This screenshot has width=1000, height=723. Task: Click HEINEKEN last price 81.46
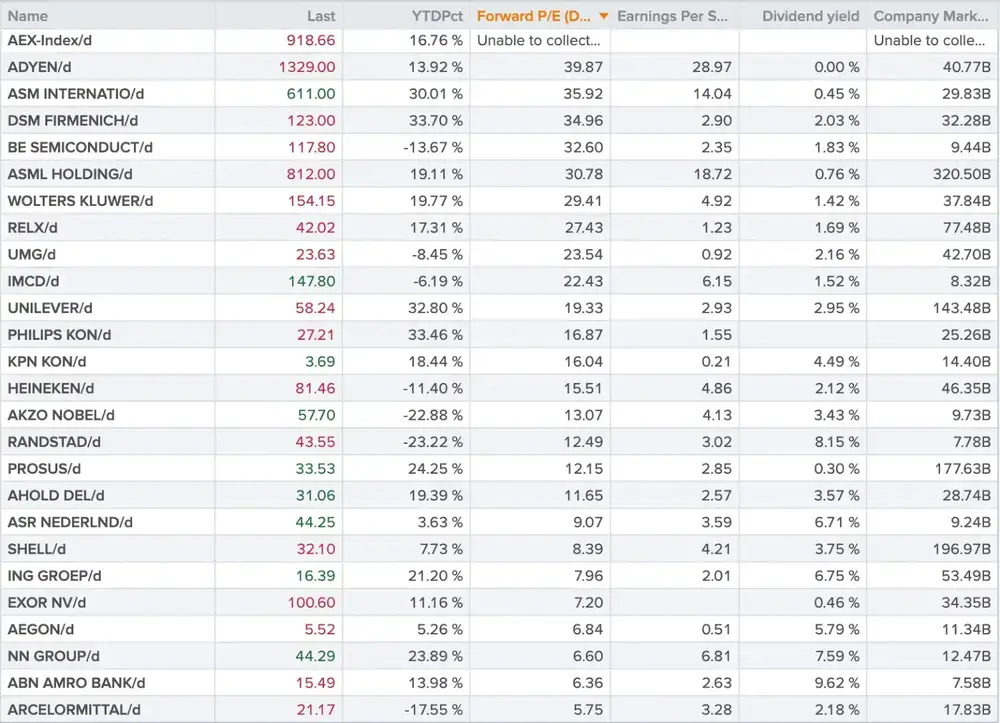coord(315,388)
